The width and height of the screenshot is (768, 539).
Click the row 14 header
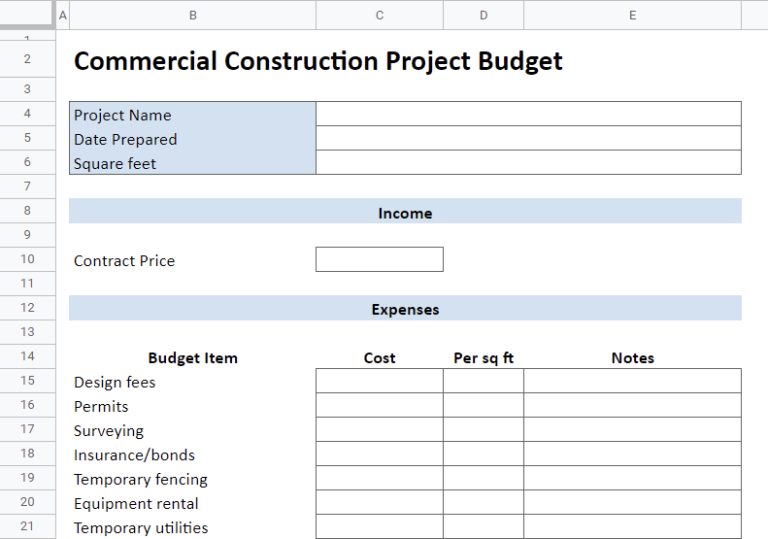27,357
